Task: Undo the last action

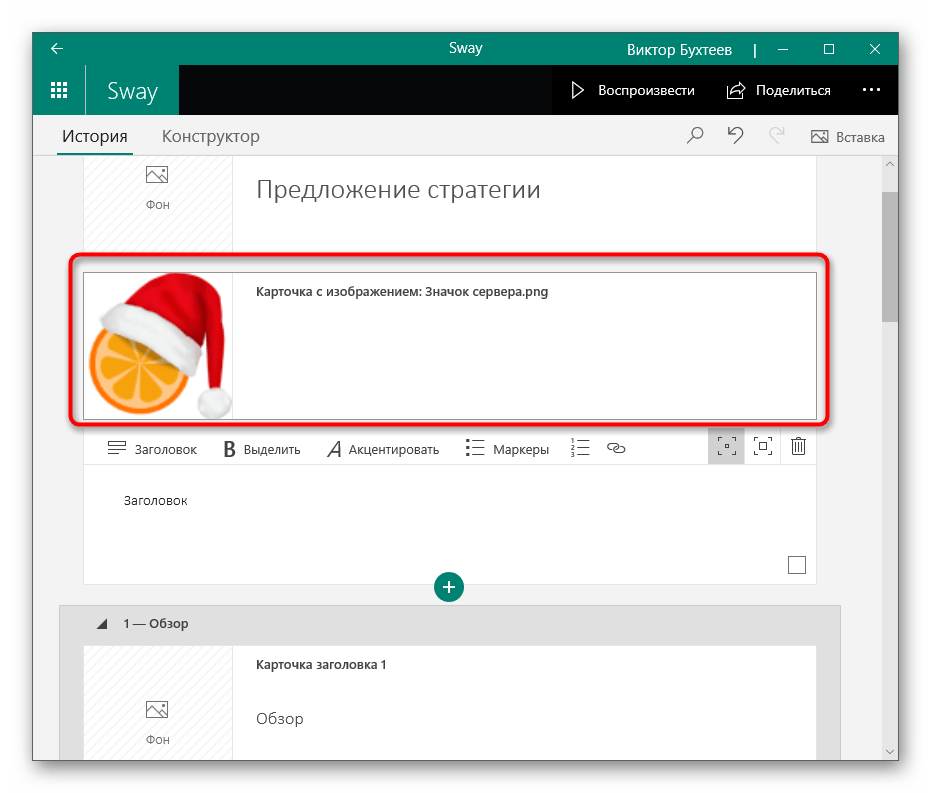Action: (x=735, y=136)
